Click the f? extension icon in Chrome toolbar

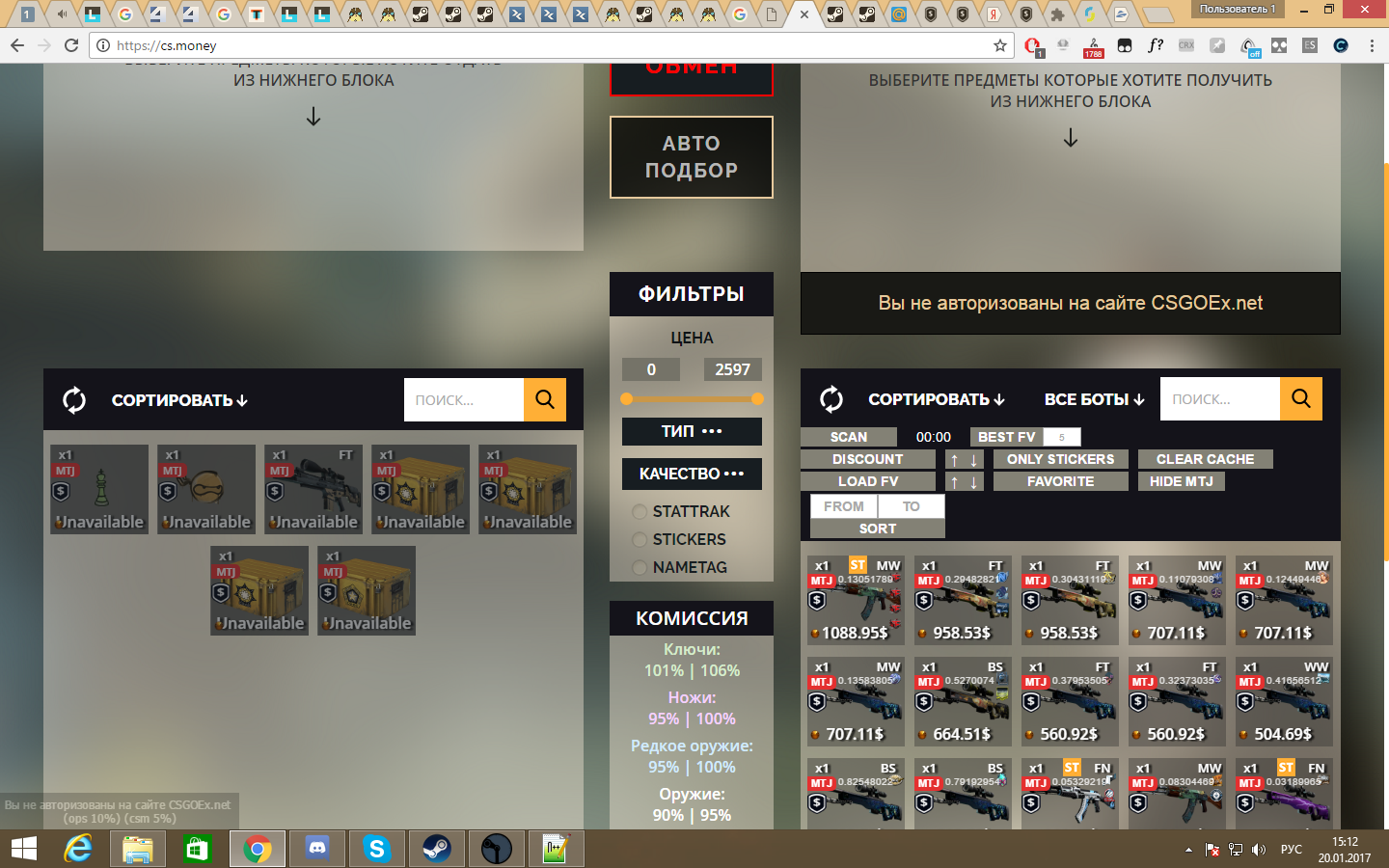coord(1156,45)
